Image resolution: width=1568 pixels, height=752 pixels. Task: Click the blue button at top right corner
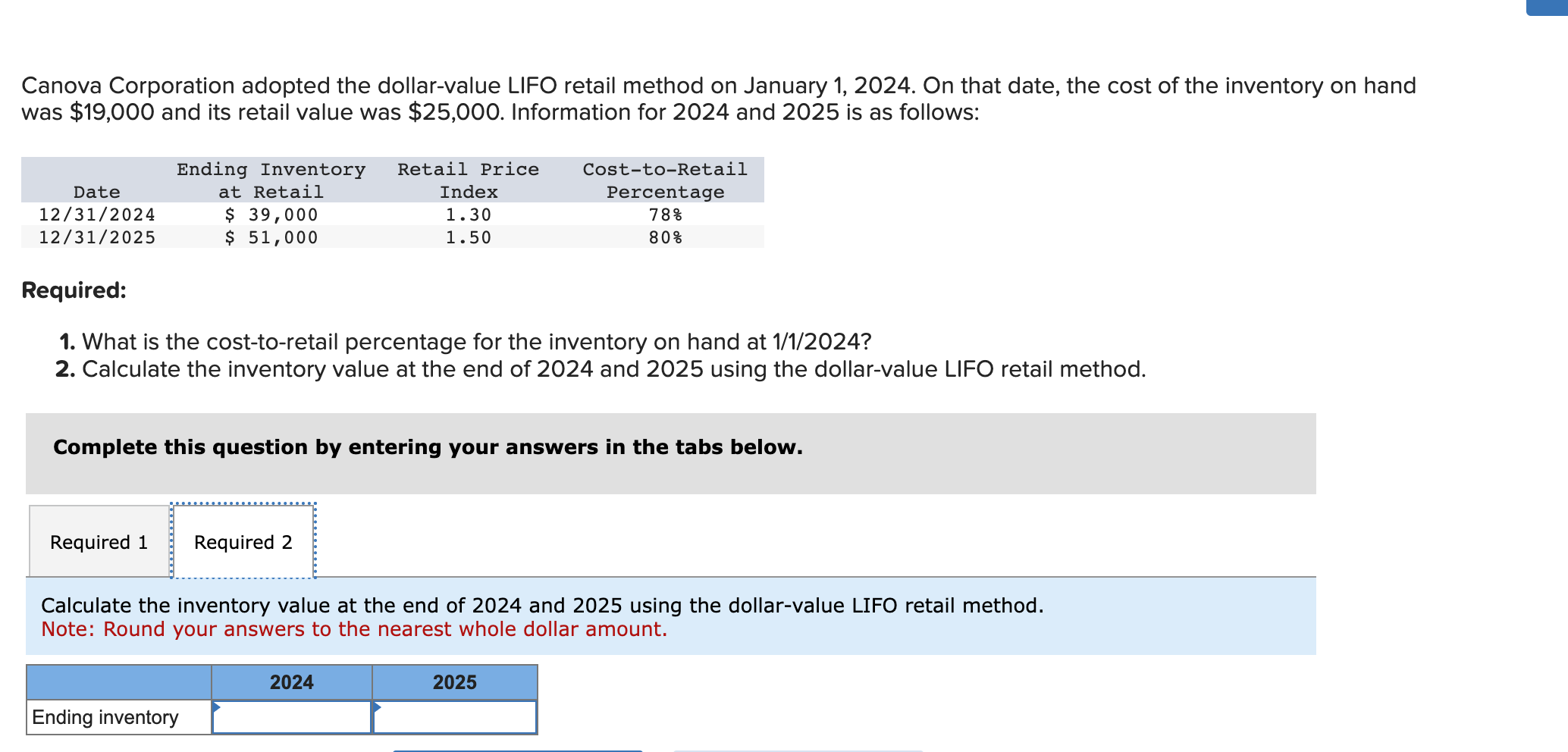(1547, 8)
